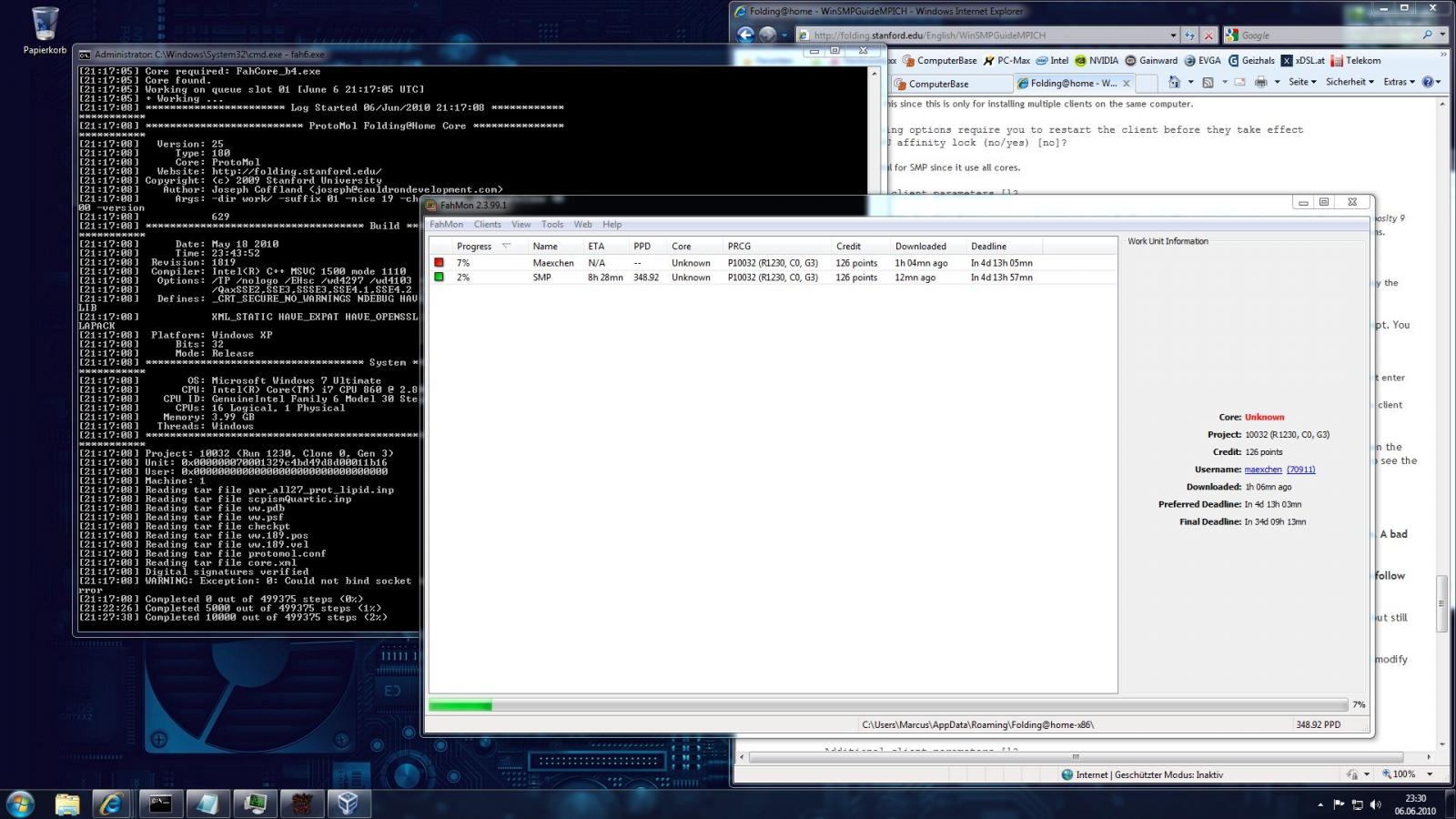Screen dimensions: 1456x819
Task: Click the SMP client name
Action: [x=541, y=278]
